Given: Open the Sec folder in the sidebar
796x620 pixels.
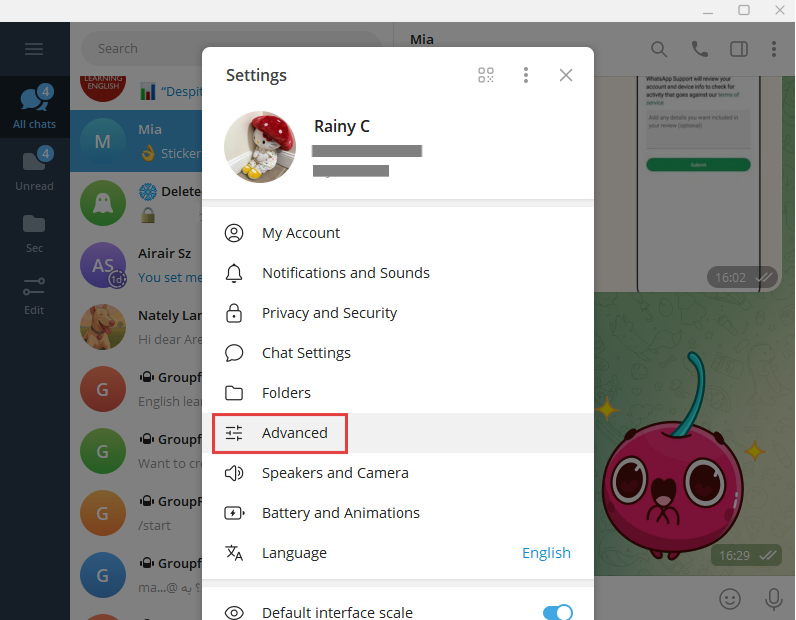Looking at the screenshot, I should (x=35, y=232).
